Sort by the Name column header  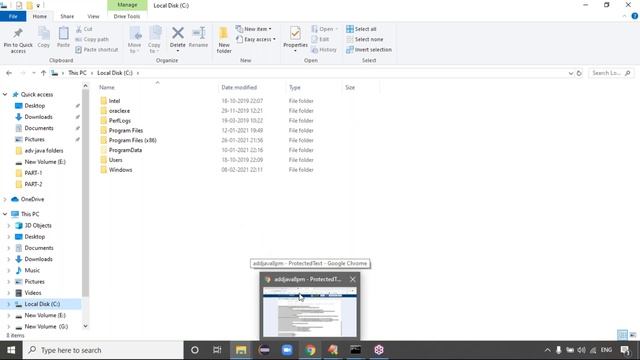pyautogui.click(x=107, y=87)
